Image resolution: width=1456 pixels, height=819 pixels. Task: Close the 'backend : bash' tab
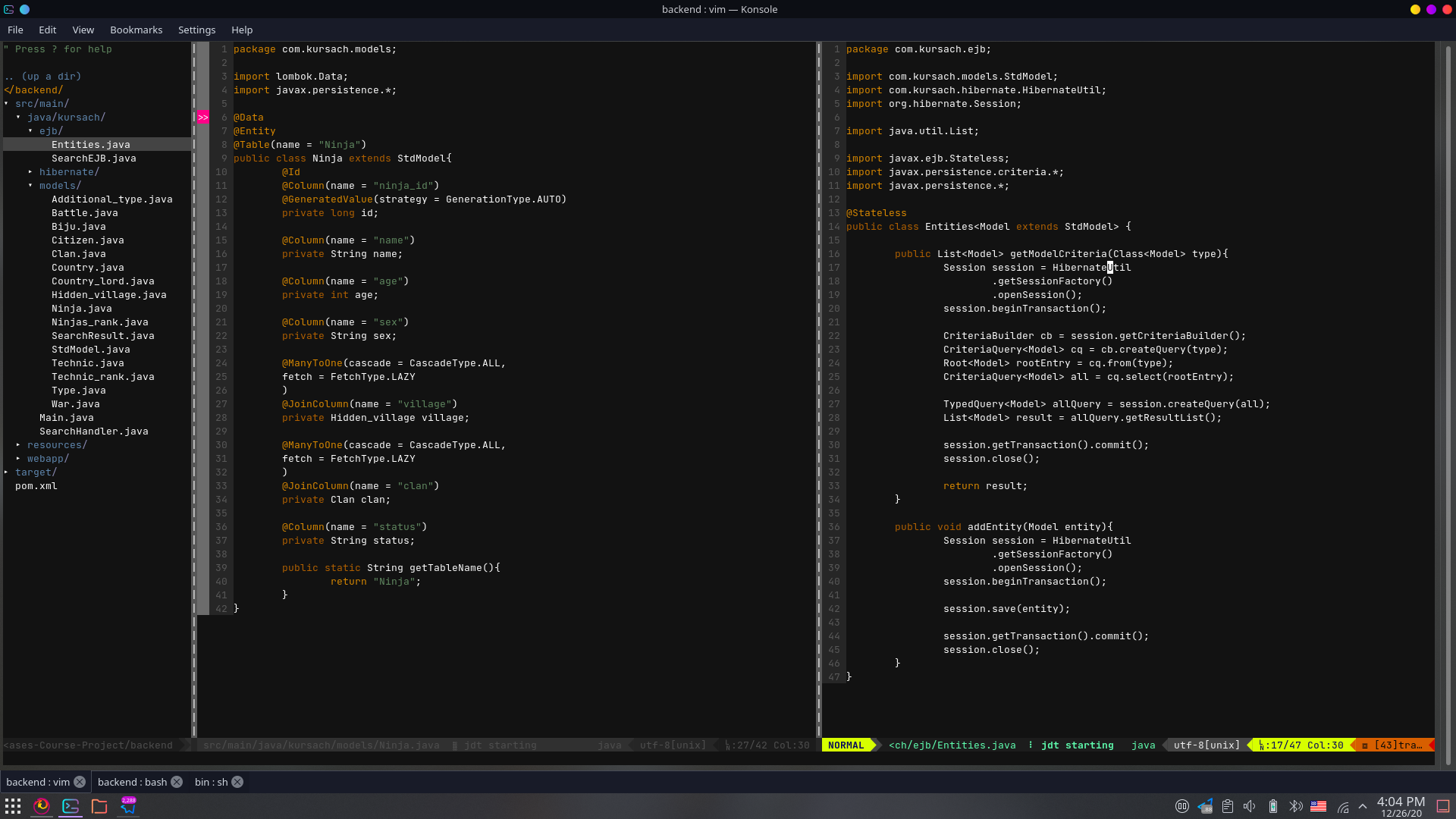coord(177,782)
